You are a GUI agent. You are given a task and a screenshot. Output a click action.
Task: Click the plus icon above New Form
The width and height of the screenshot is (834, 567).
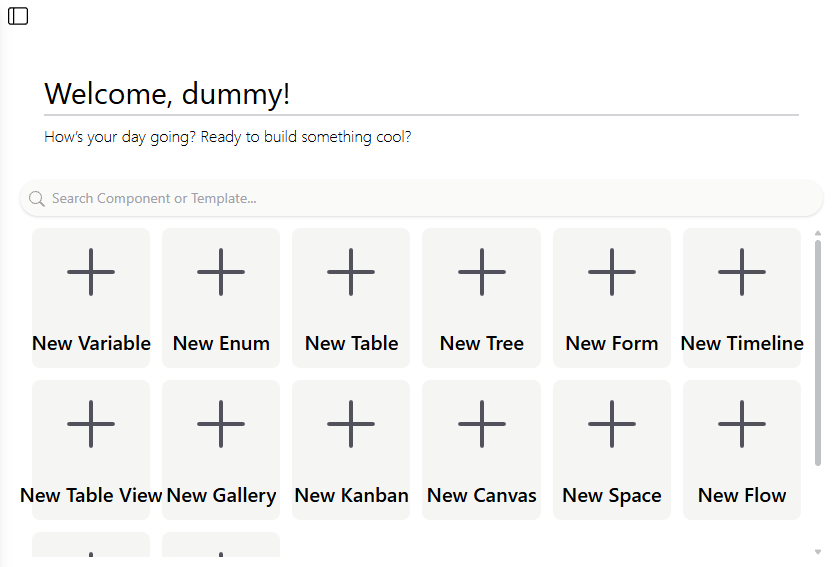pos(612,272)
